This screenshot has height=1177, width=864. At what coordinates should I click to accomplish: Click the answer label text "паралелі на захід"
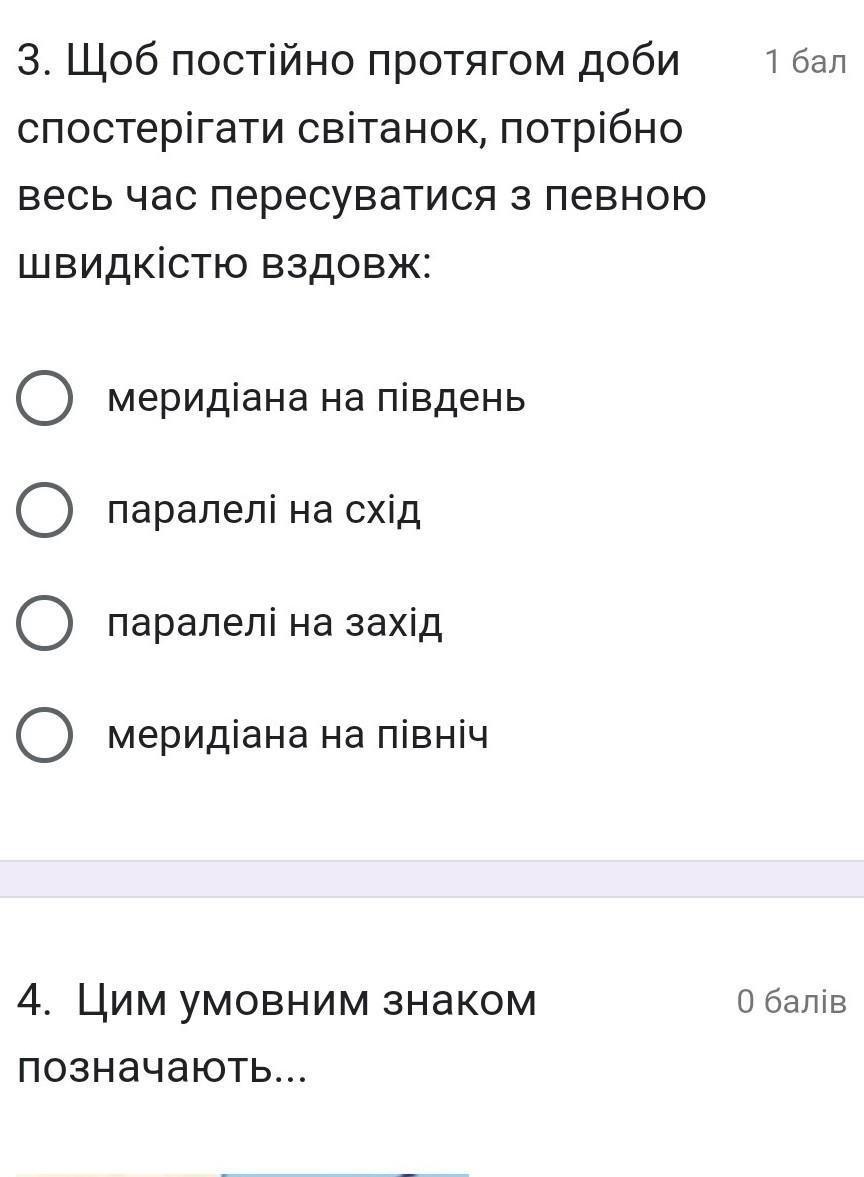pyautogui.click(x=275, y=623)
